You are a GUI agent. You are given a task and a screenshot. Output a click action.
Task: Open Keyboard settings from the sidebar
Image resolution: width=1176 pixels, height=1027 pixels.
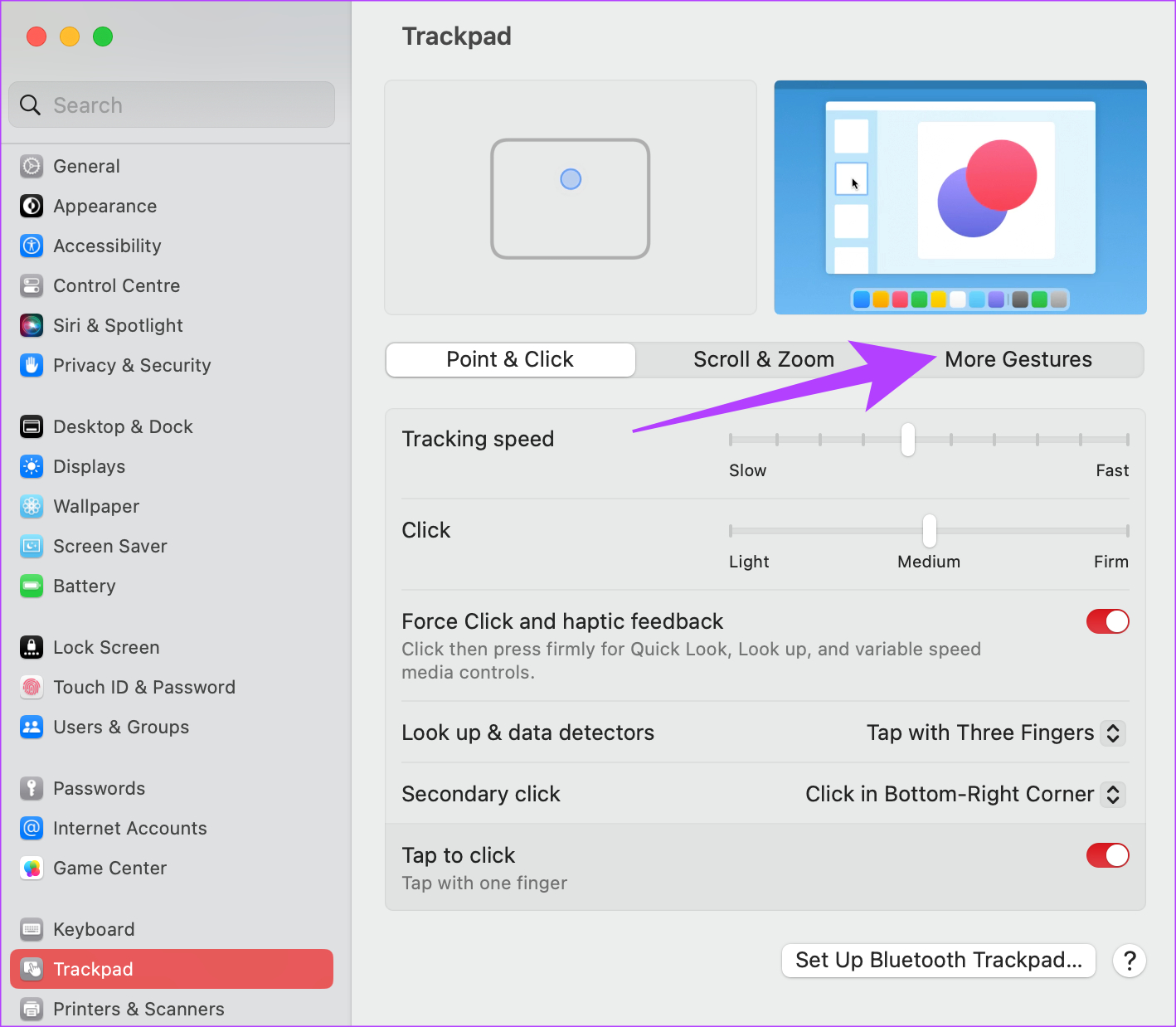[x=94, y=929]
